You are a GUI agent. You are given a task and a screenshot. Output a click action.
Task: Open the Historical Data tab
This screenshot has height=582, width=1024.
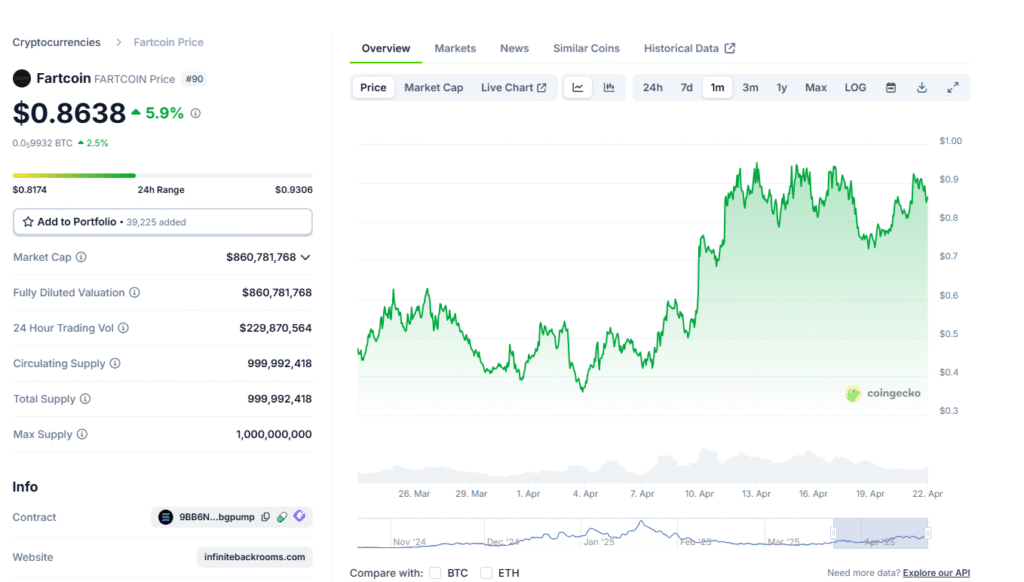tap(690, 48)
